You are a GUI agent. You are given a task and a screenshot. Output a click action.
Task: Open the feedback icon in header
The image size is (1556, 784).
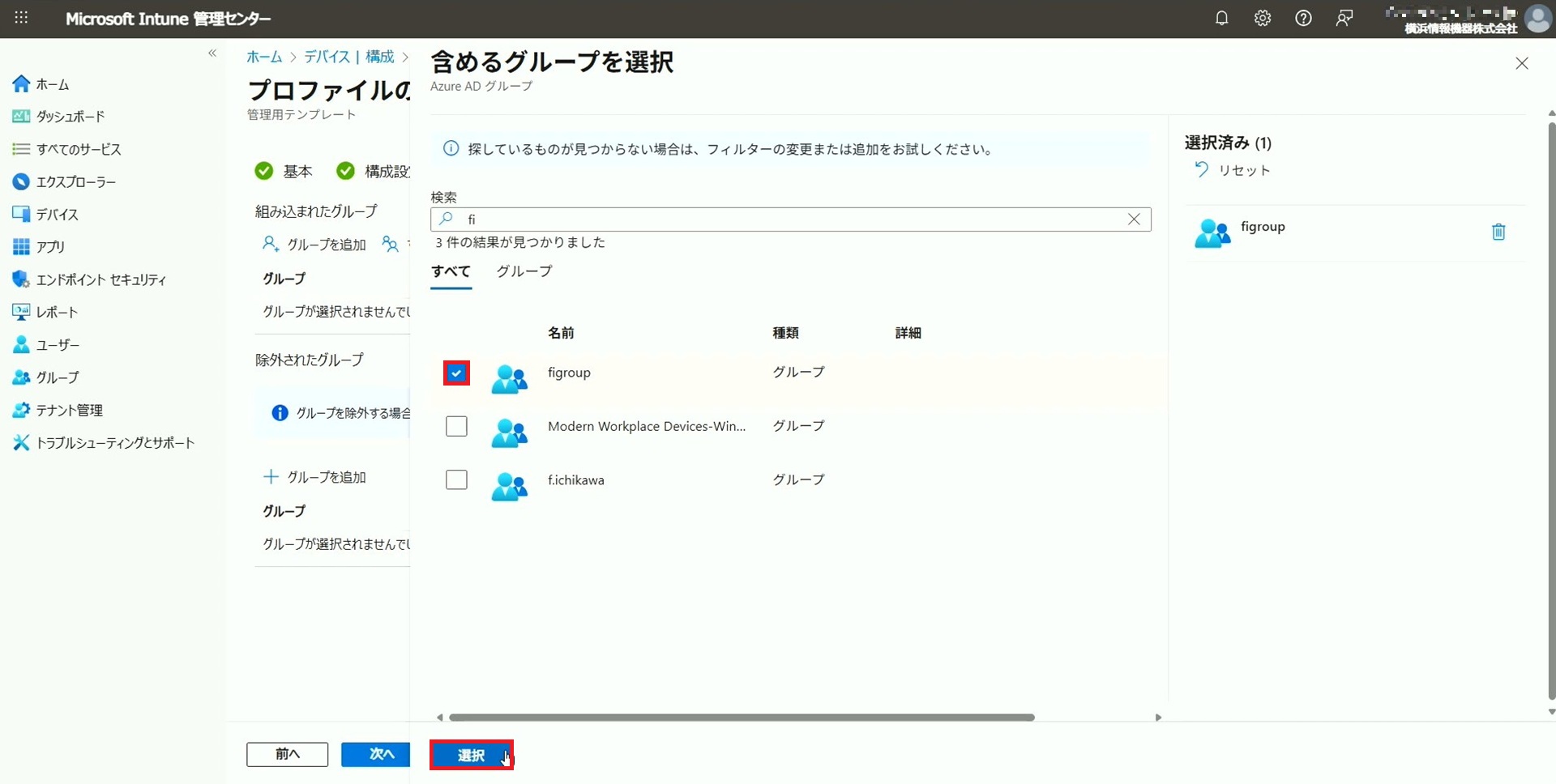click(1344, 19)
